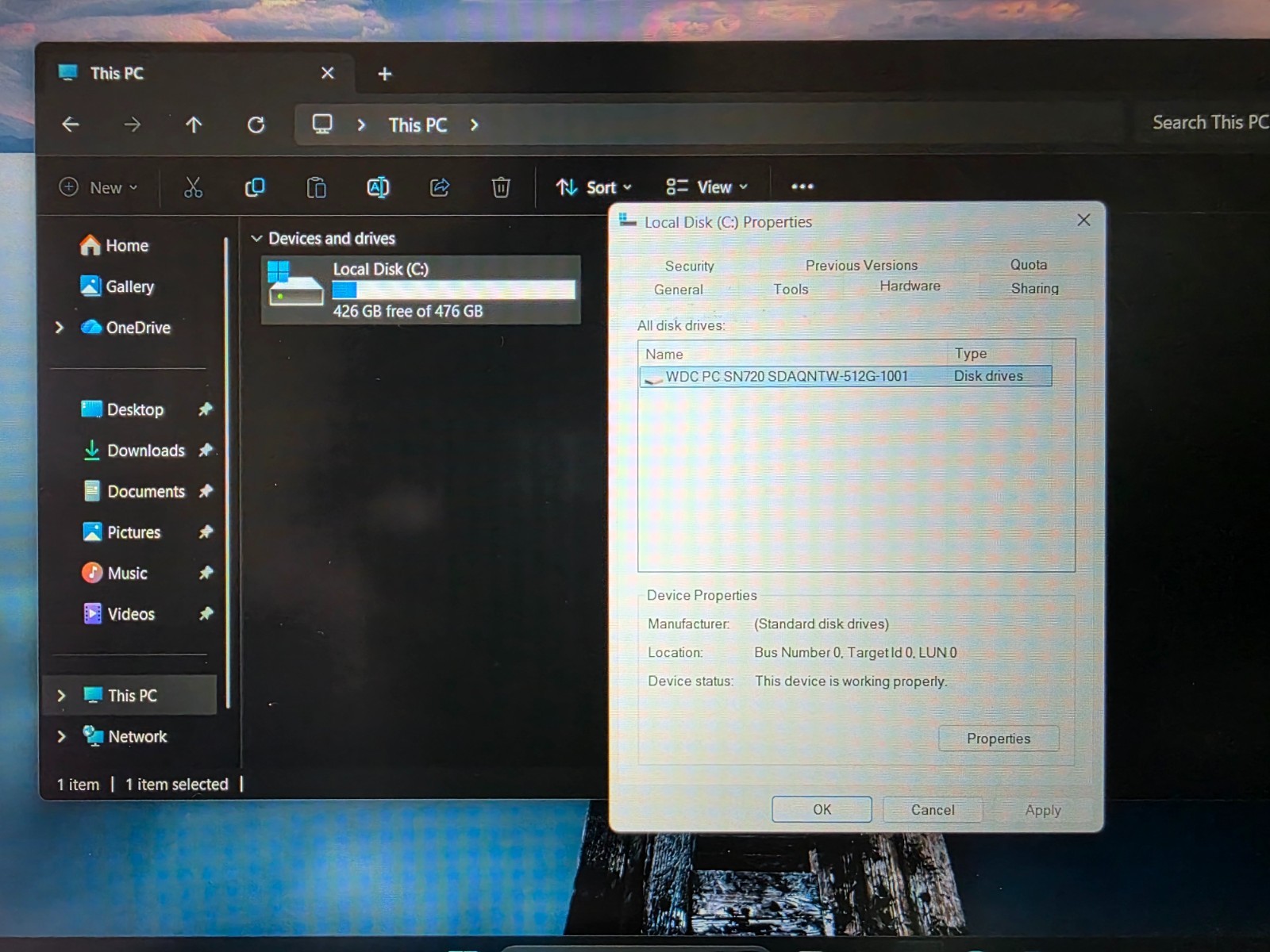Click the Search This PC field
Viewport: 1270px width, 952px height.
coord(1205,122)
